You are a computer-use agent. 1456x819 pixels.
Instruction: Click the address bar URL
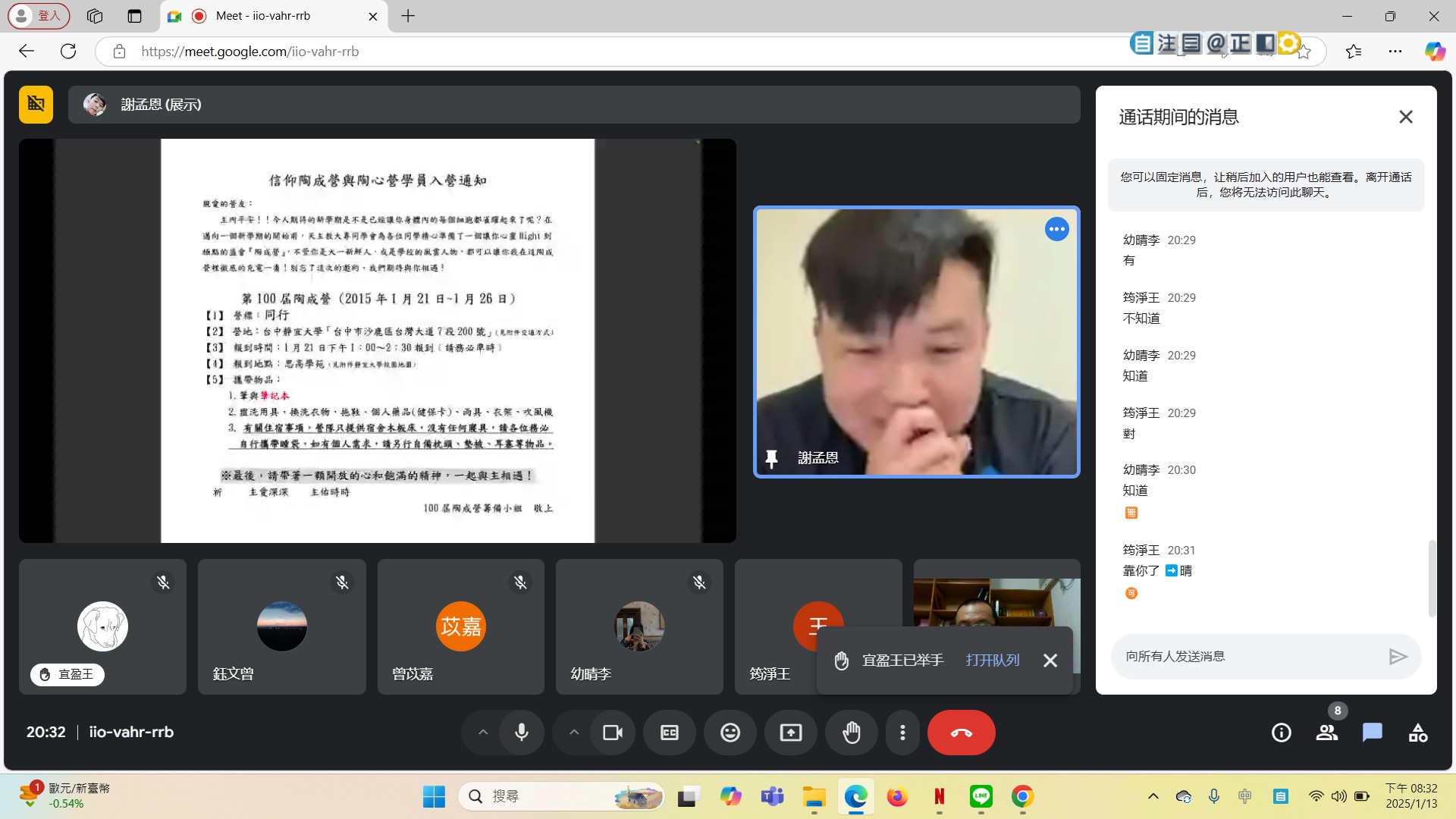coord(250,52)
